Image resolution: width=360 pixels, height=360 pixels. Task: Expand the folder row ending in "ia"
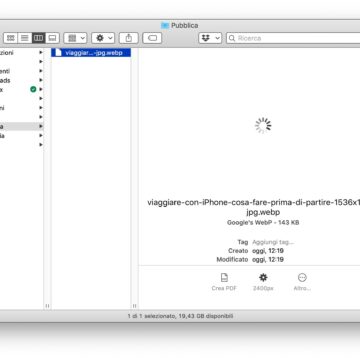tap(41, 136)
